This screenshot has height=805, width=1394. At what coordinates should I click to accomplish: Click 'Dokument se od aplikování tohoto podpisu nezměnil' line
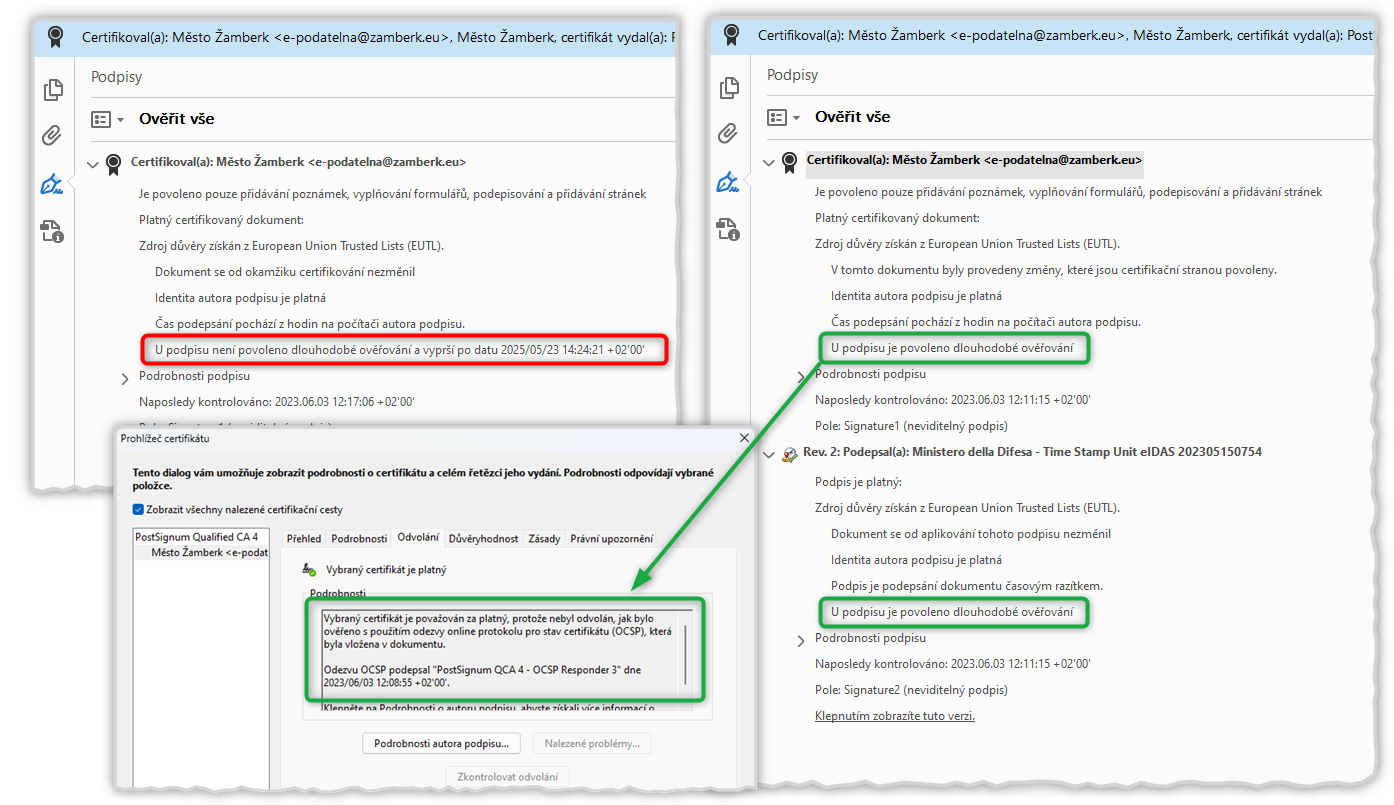click(x=971, y=534)
